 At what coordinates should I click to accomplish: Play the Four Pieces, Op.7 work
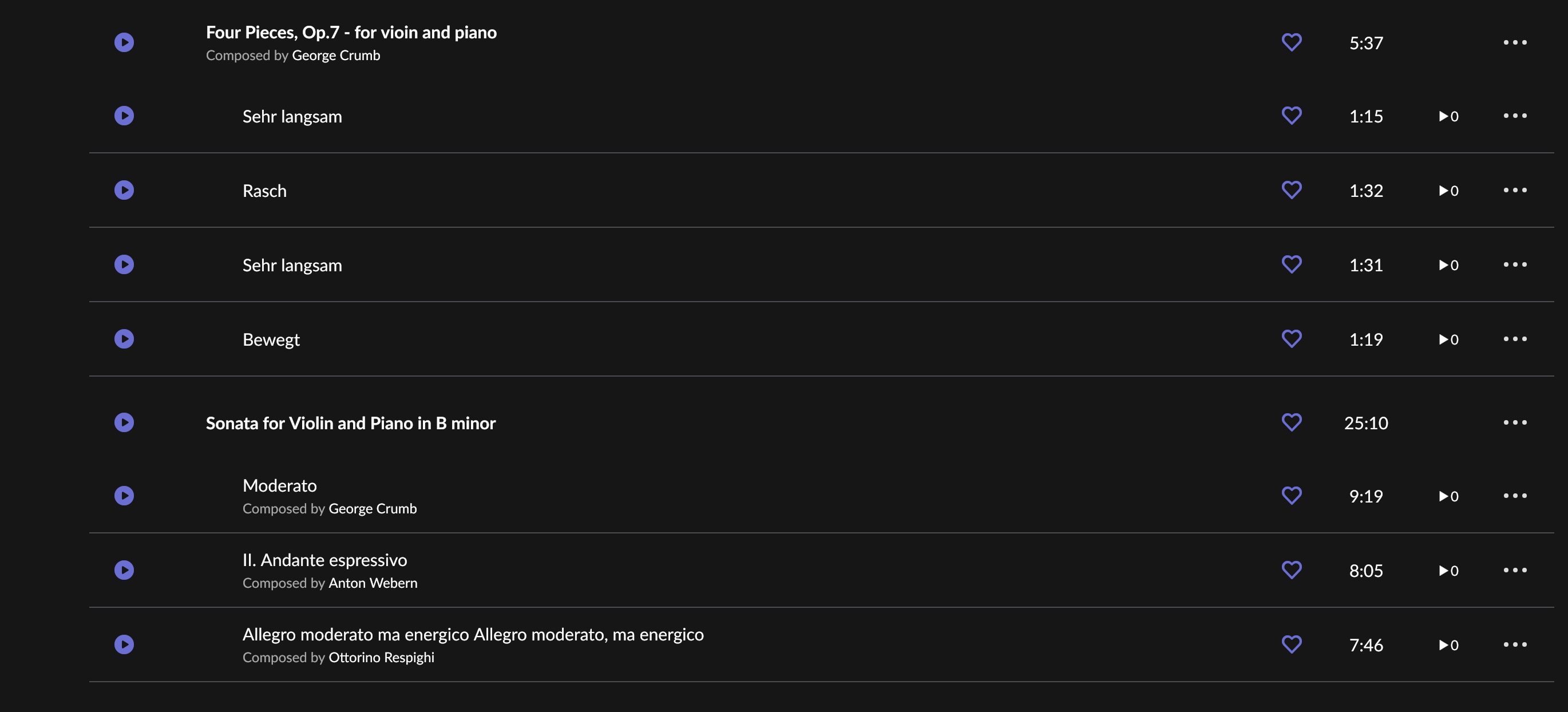point(124,42)
